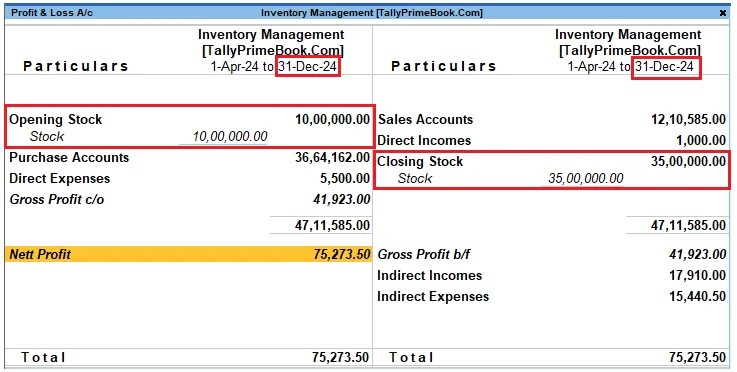Select the highlighted Nett Profit row
Image resolution: width=737 pixels, height=372 pixels.
pyautogui.click(x=189, y=254)
